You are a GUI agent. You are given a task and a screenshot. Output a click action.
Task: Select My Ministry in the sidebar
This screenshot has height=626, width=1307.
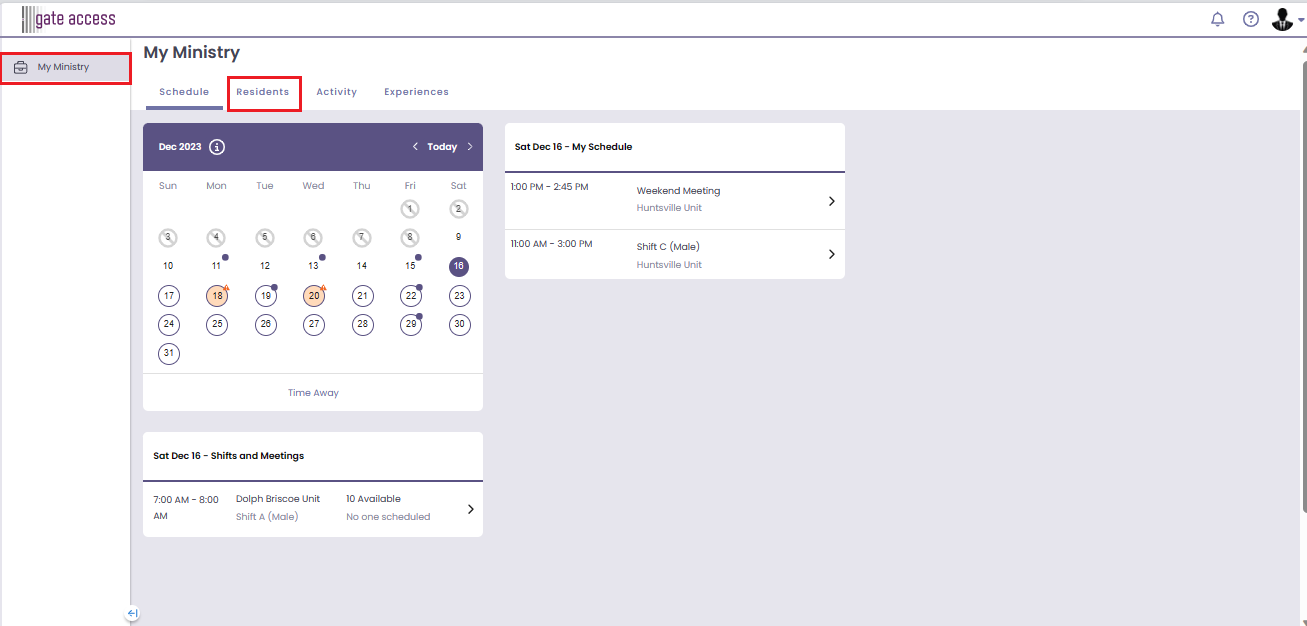[x=65, y=68]
